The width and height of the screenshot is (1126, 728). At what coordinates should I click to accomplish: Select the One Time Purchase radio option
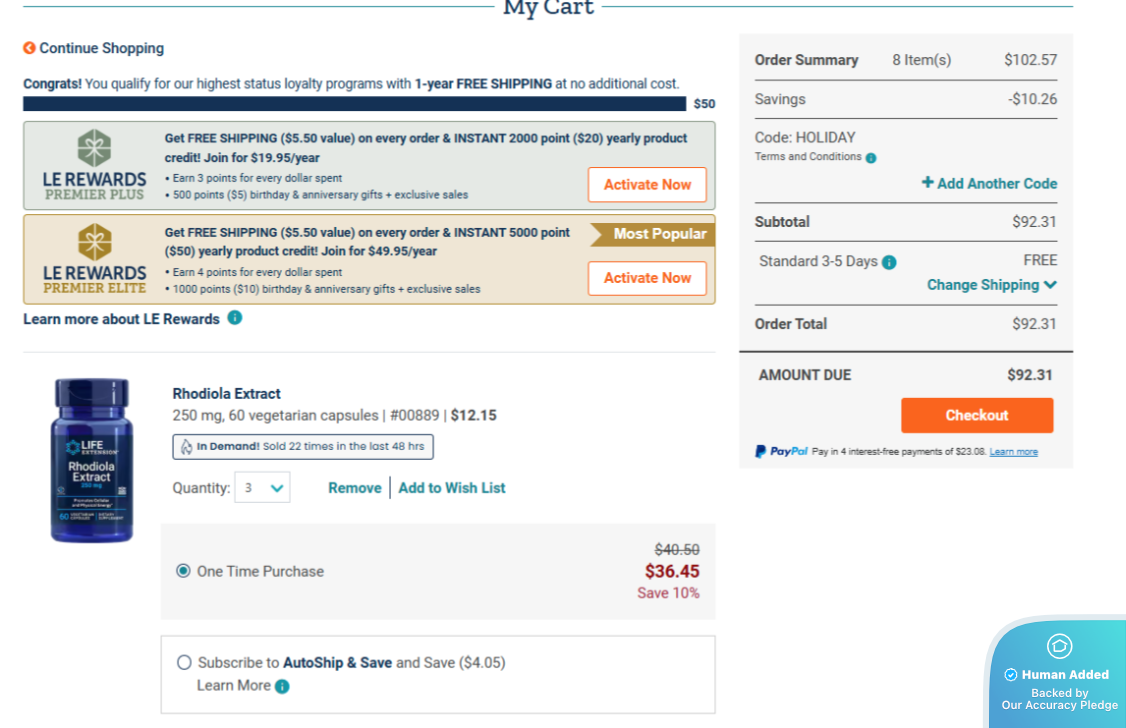pyautogui.click(x=183, y=571)
